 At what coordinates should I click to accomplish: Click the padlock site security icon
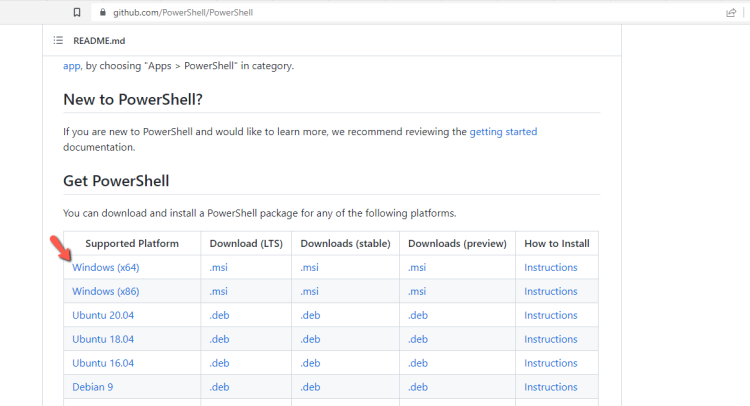tap(100, 12)
